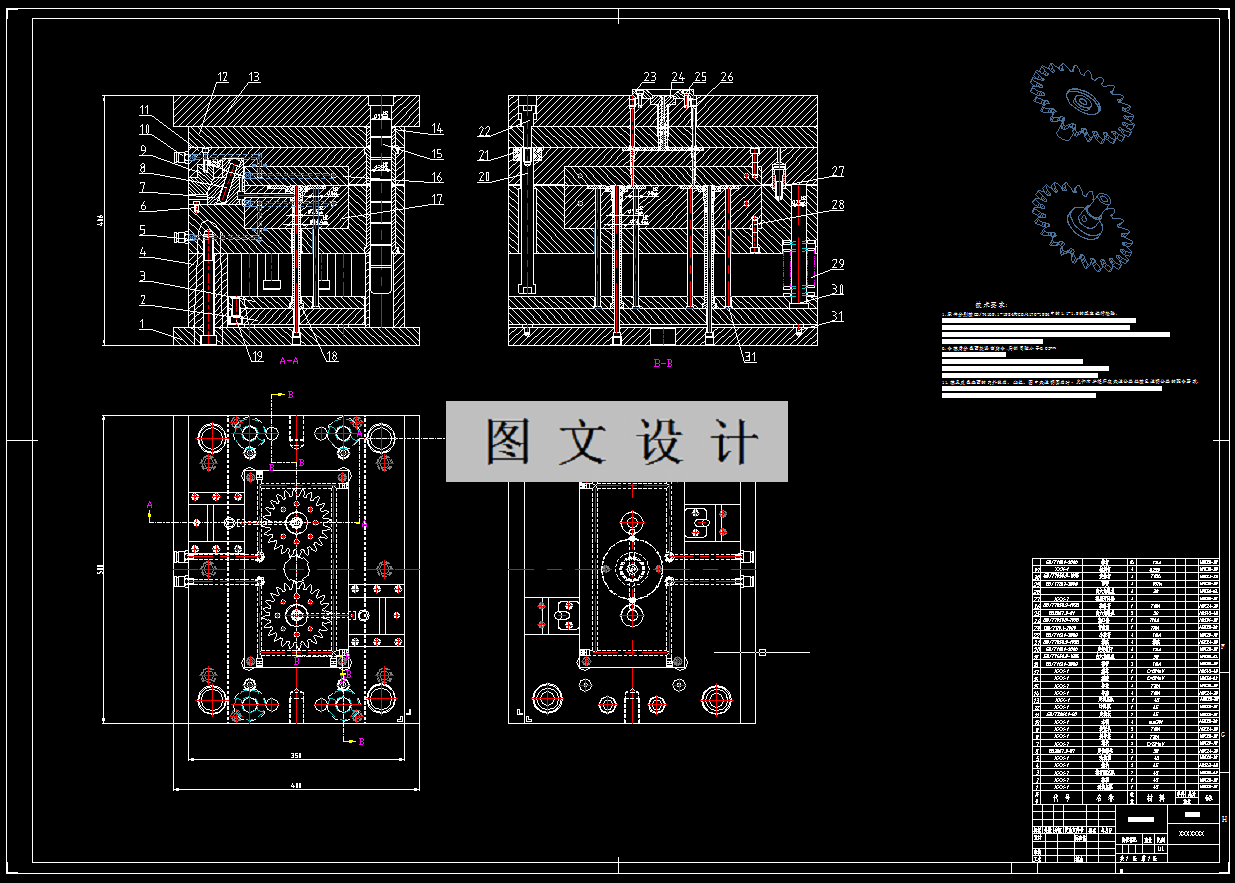Select part callout number 2
Image resolution: width=1235 pixels, height=883 pixels.
143,300
